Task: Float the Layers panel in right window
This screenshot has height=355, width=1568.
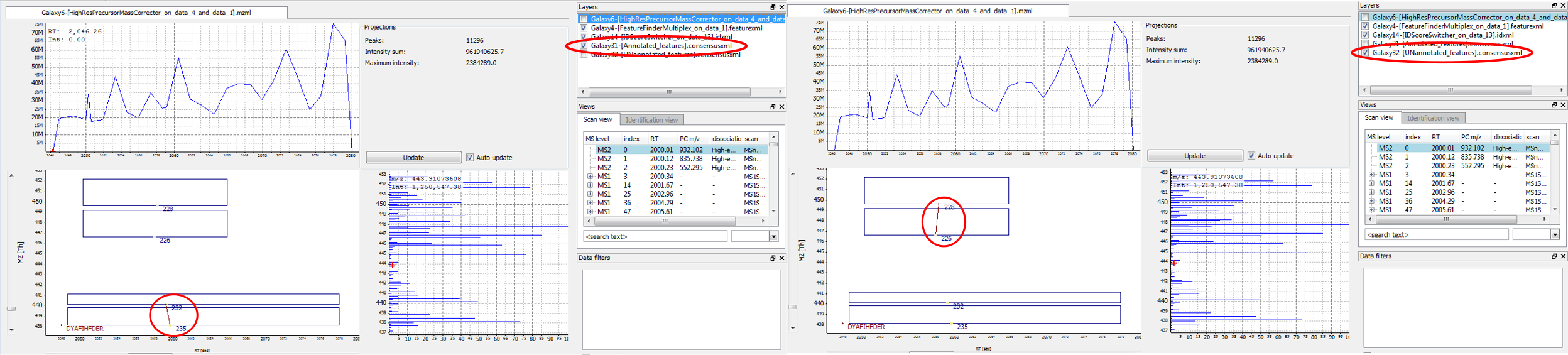Action: point(1554,5)
